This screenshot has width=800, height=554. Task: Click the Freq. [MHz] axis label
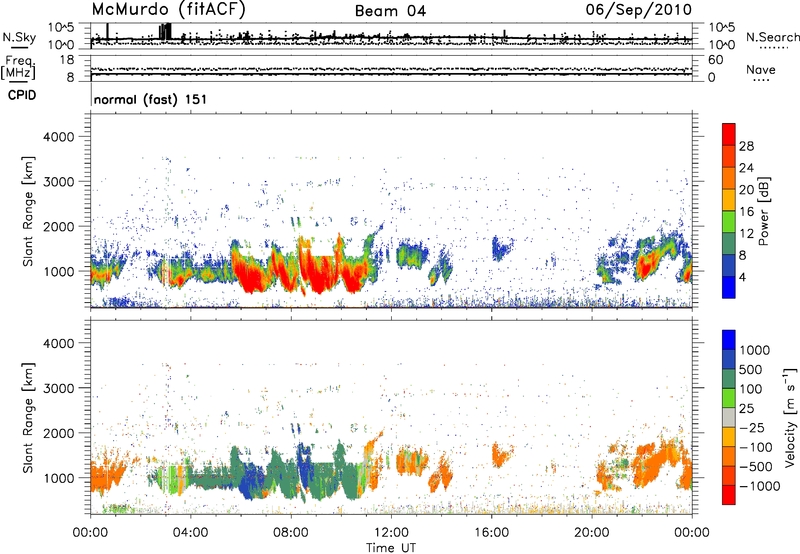tap(18, 68)
